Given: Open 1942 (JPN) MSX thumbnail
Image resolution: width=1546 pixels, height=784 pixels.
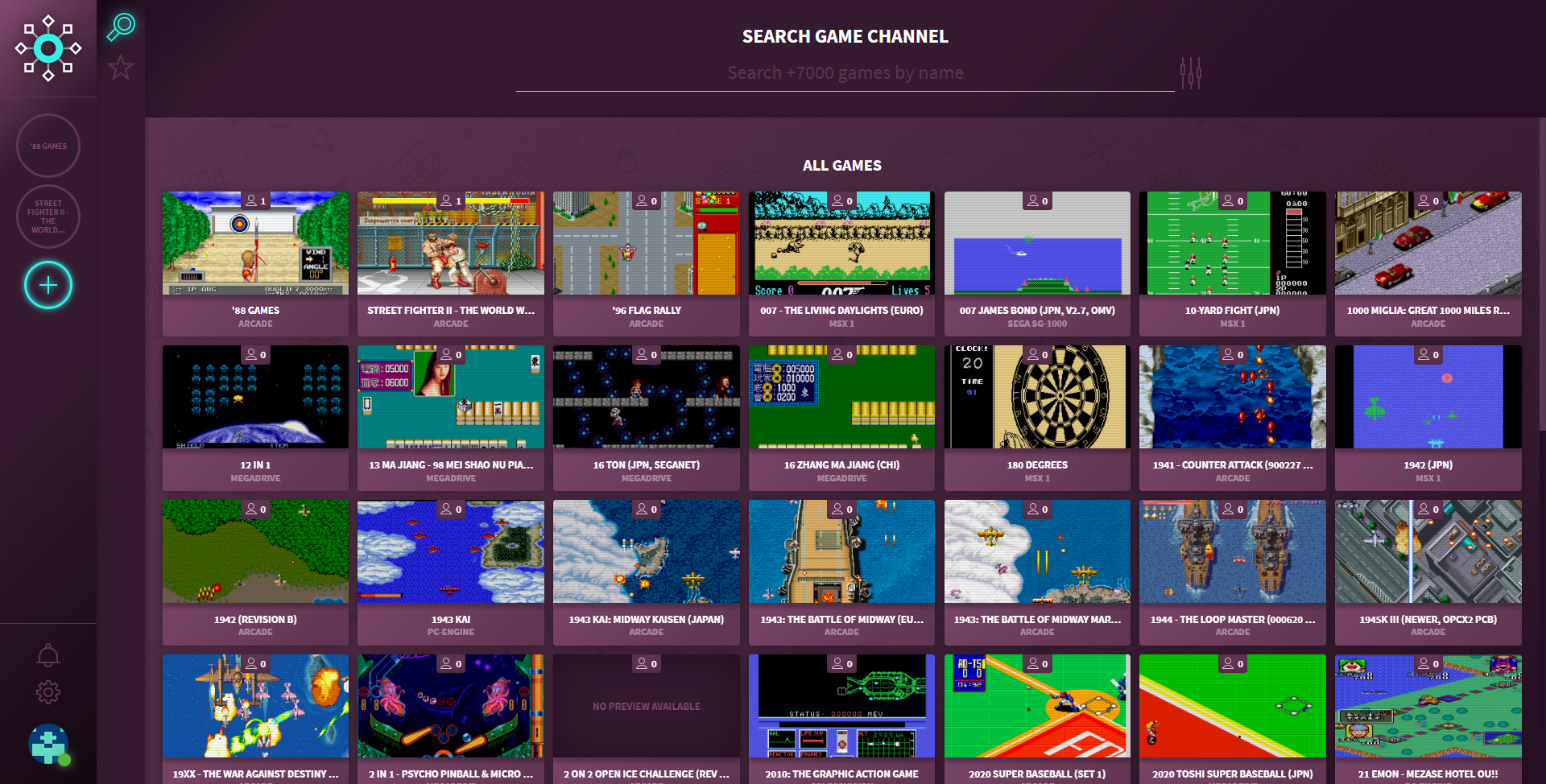Looking at the screenshot, I should pos(1428,397).
